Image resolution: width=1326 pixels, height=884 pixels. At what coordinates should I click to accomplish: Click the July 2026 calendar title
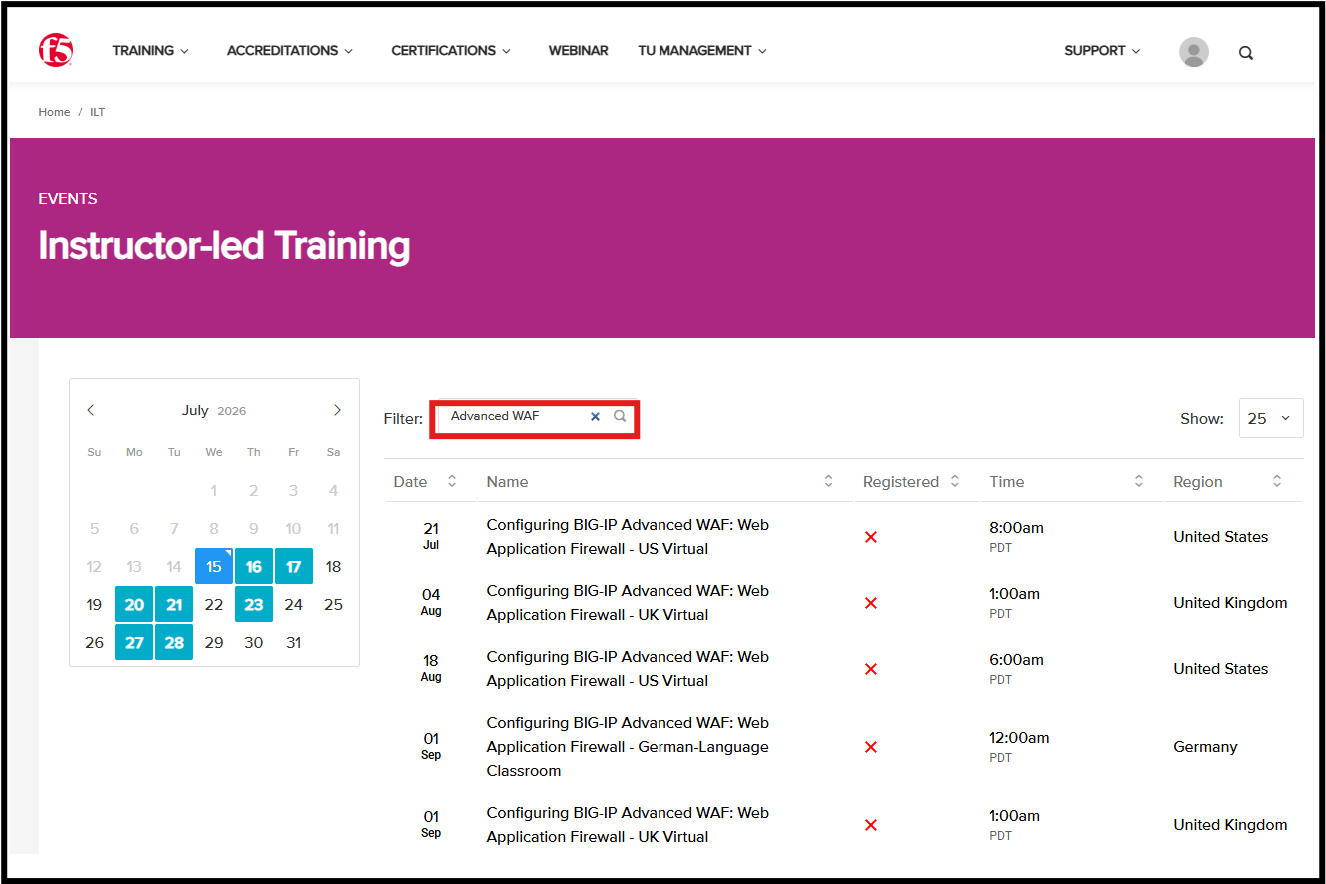[214, 410]
